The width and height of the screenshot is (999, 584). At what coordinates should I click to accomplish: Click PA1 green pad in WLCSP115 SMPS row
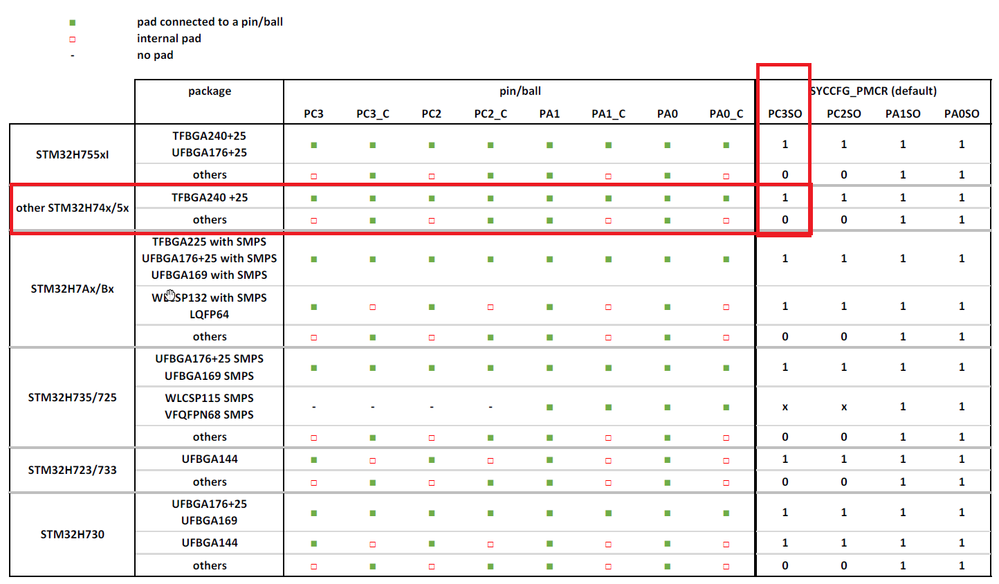click(x=549, y=407)
